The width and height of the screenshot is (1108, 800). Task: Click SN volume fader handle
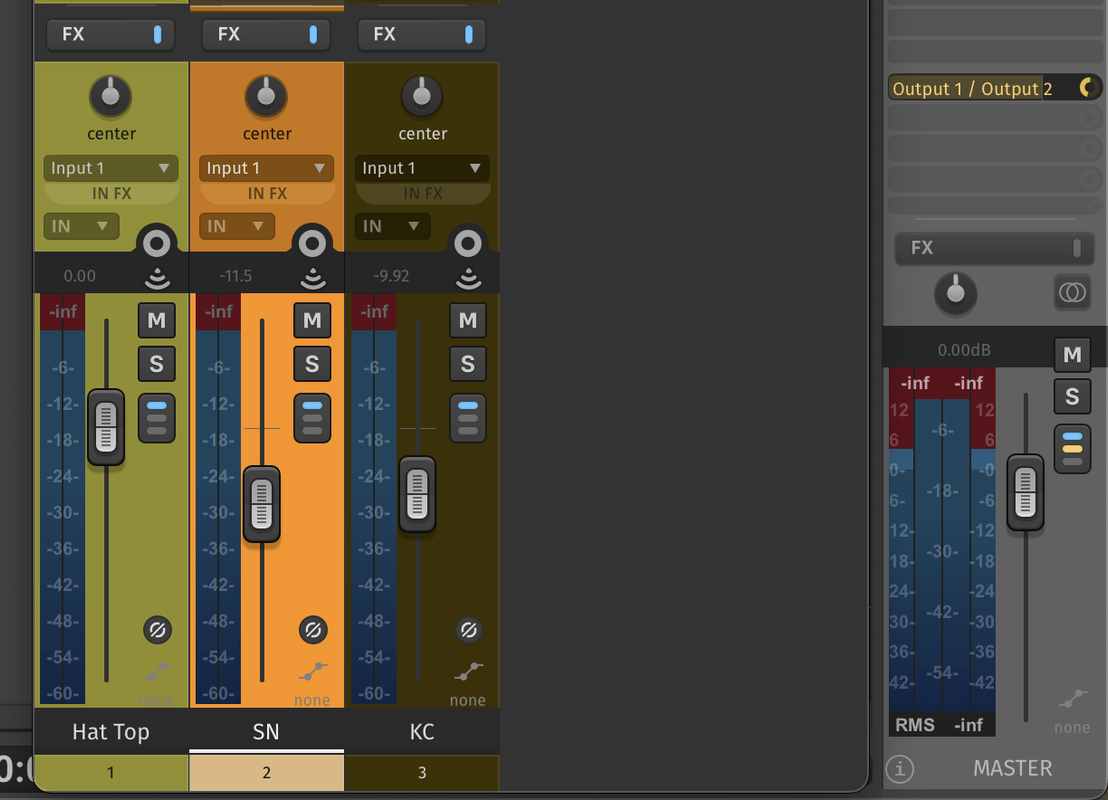point(261,504)
